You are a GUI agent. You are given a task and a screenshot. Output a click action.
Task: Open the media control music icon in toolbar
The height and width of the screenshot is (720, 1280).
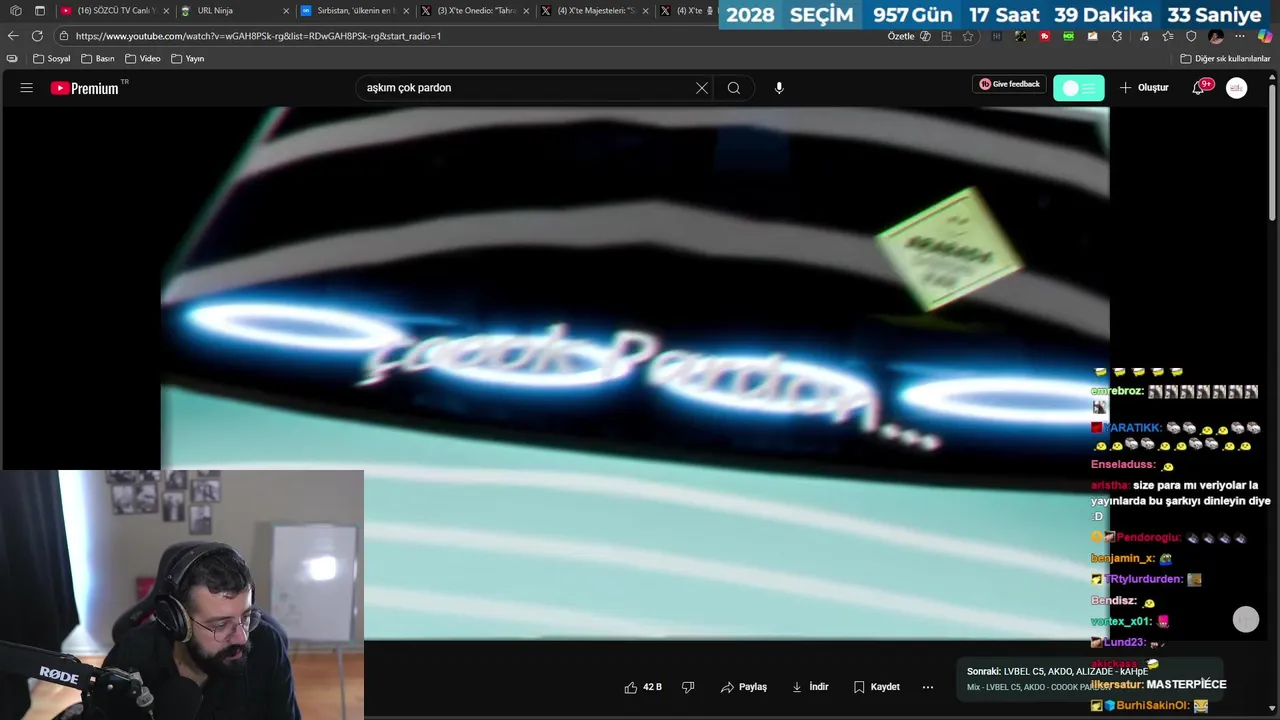[x=1142, y=36]
